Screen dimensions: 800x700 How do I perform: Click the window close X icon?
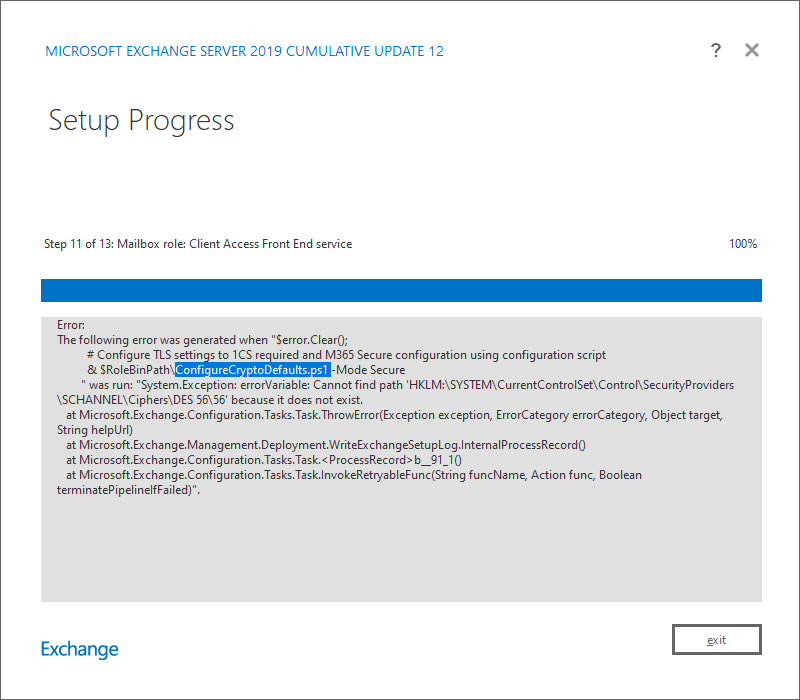[751, 50]
